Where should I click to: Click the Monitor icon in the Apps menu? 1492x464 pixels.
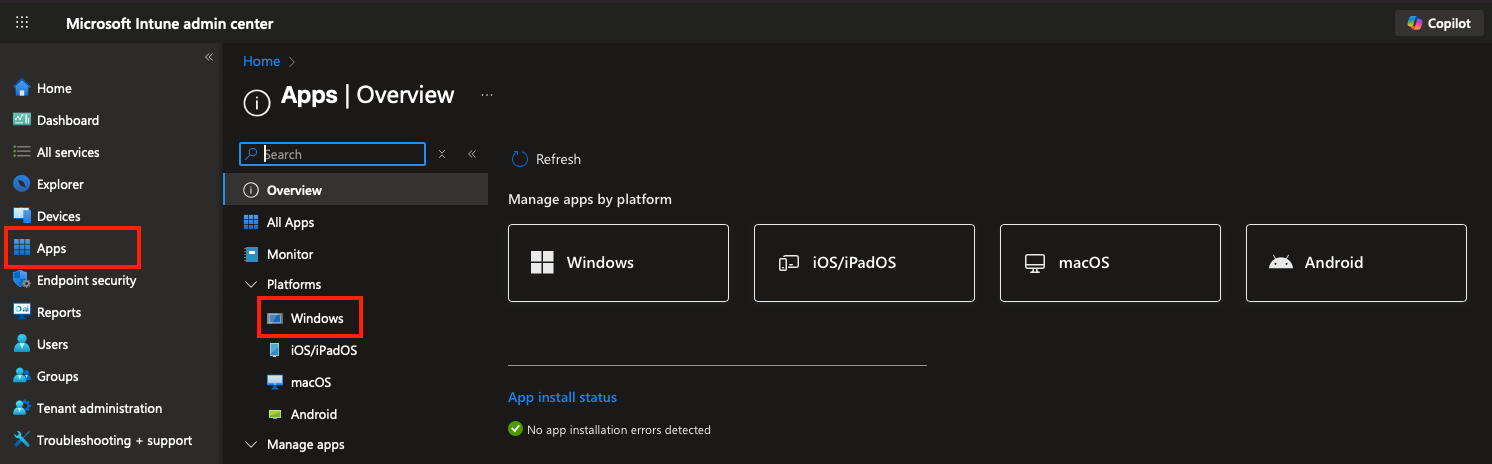[x=250, y=254]
